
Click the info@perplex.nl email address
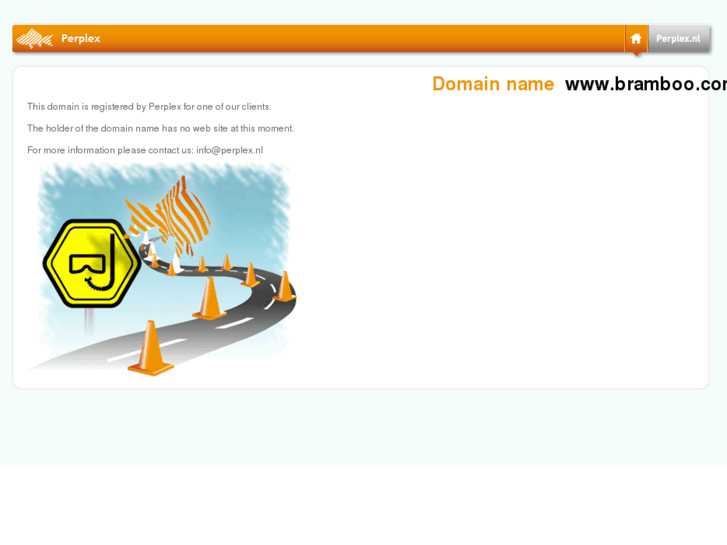[x=230, y=150]
